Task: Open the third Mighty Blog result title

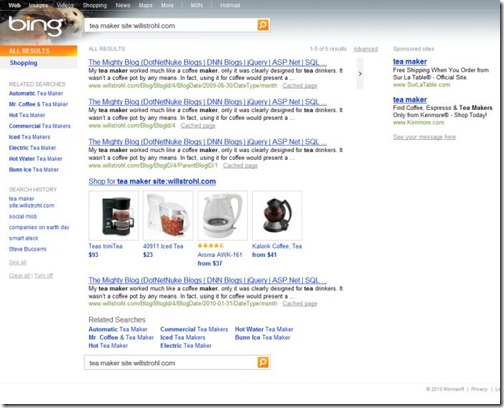Action: (207, 142)
